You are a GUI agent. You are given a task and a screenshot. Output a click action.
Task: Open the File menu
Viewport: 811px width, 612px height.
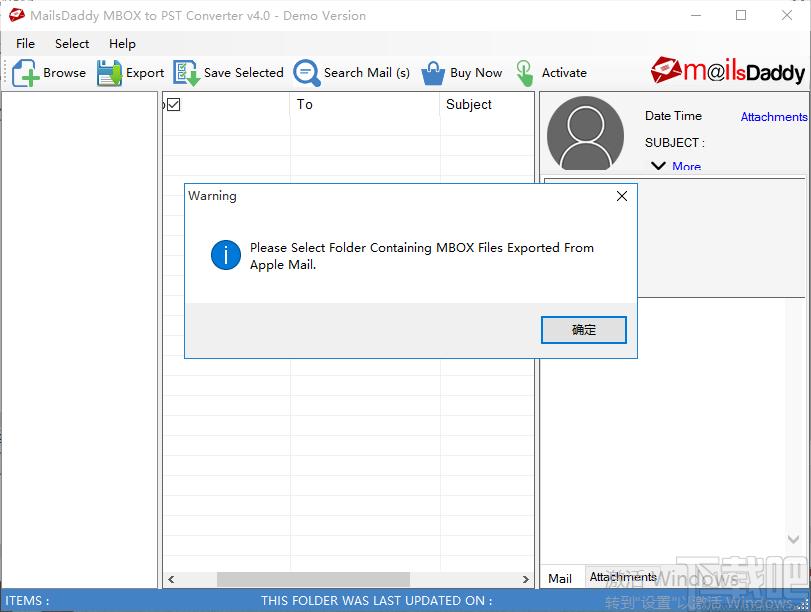coord(25,43)
